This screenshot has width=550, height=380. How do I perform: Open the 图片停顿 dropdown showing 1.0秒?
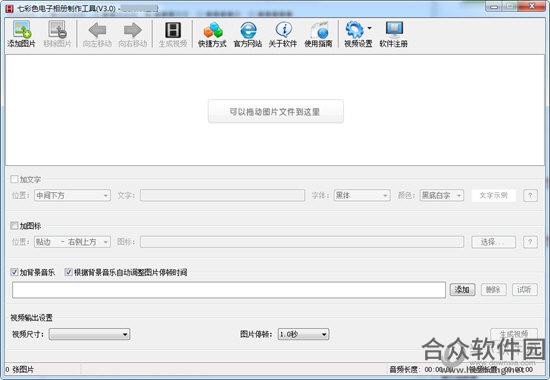click(x=303, y=334)
